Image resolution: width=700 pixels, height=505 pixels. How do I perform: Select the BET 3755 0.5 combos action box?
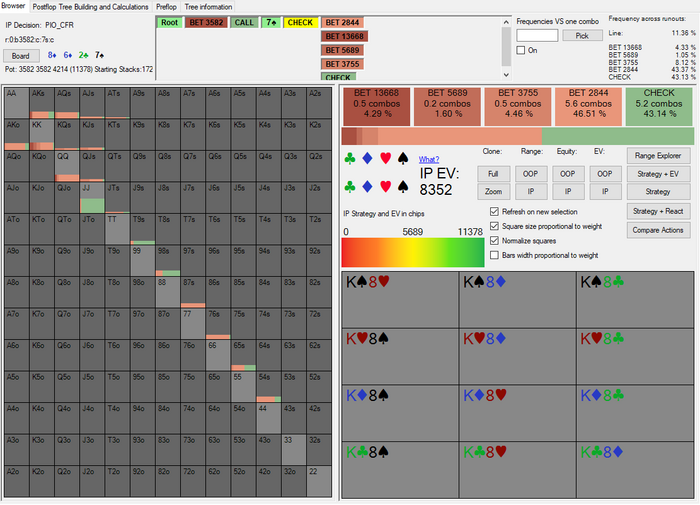click(518, 106)
